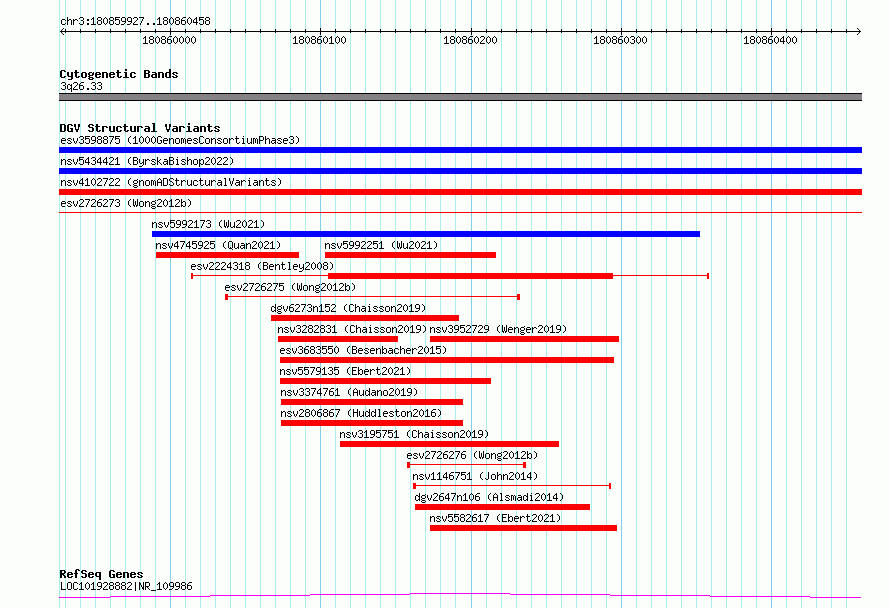The image size is (890, 608).
Task: Open the nsv5992173 (Wu2021) label
Action: point(208,224)
